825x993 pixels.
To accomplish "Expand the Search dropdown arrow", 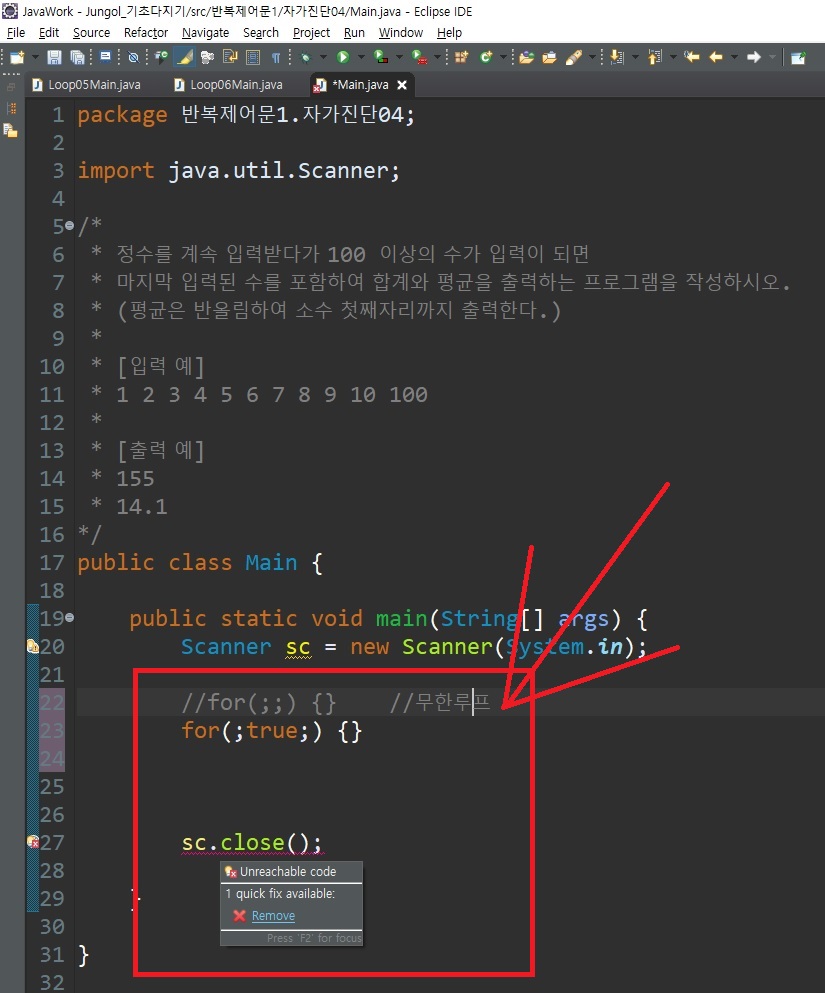I will pos(592,58).
